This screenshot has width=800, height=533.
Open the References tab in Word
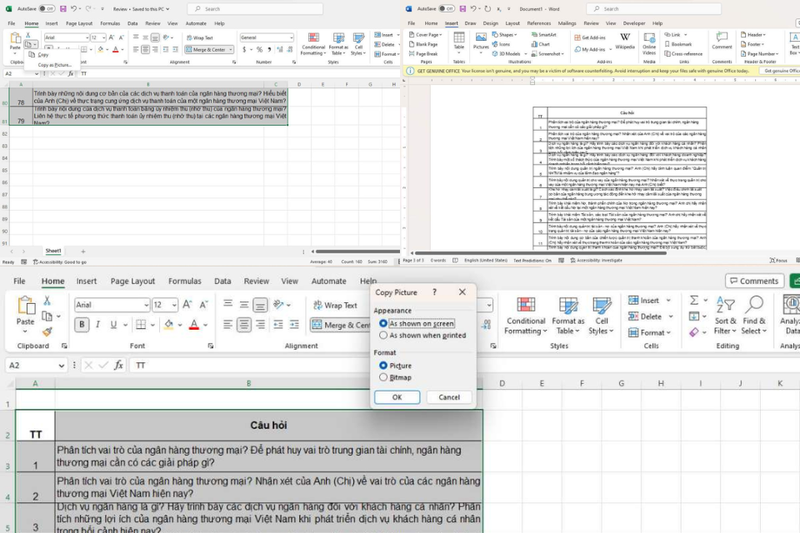(539, 23)
